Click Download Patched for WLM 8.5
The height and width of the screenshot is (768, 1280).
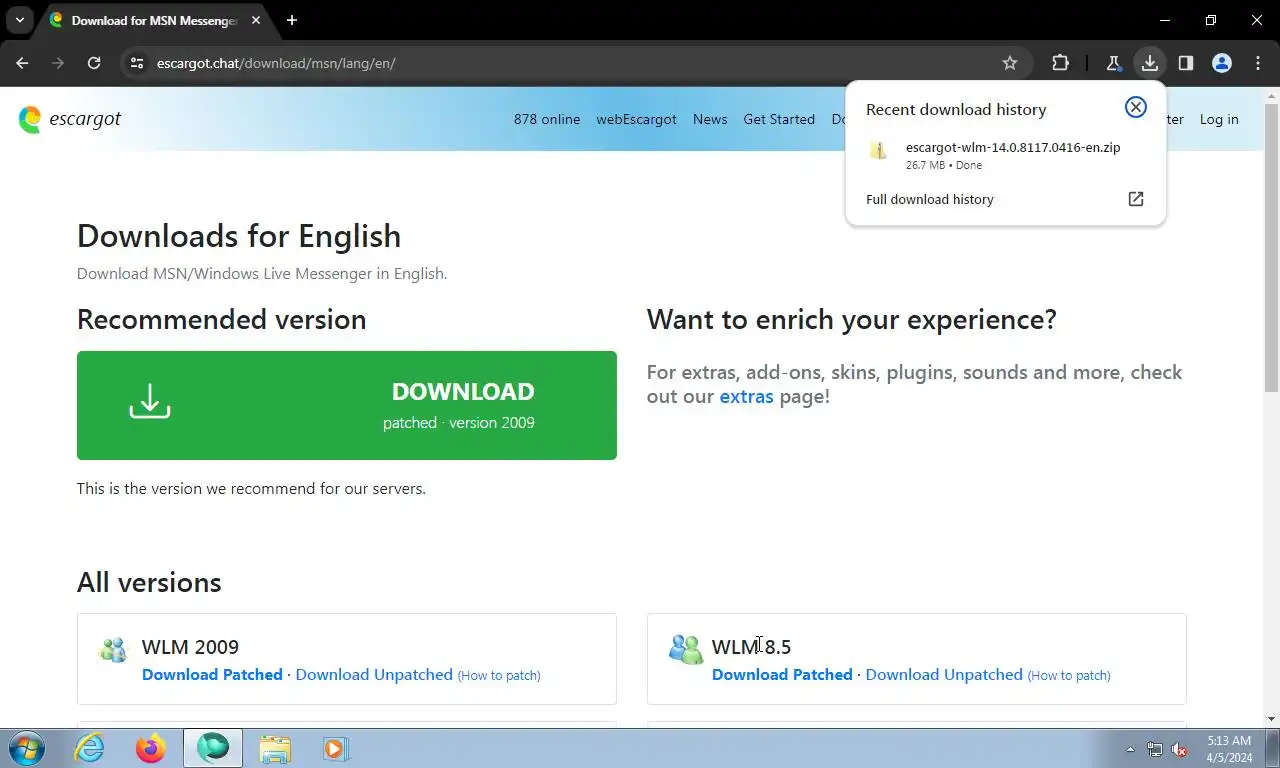point(782,675)
